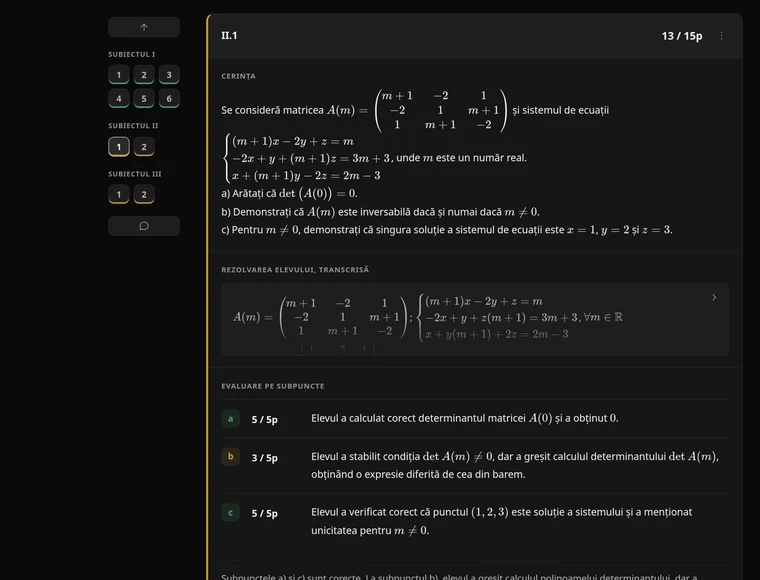Select Subiectul II question 1
Viewport: 760px width, 580px height.
[x=119, y=147]
